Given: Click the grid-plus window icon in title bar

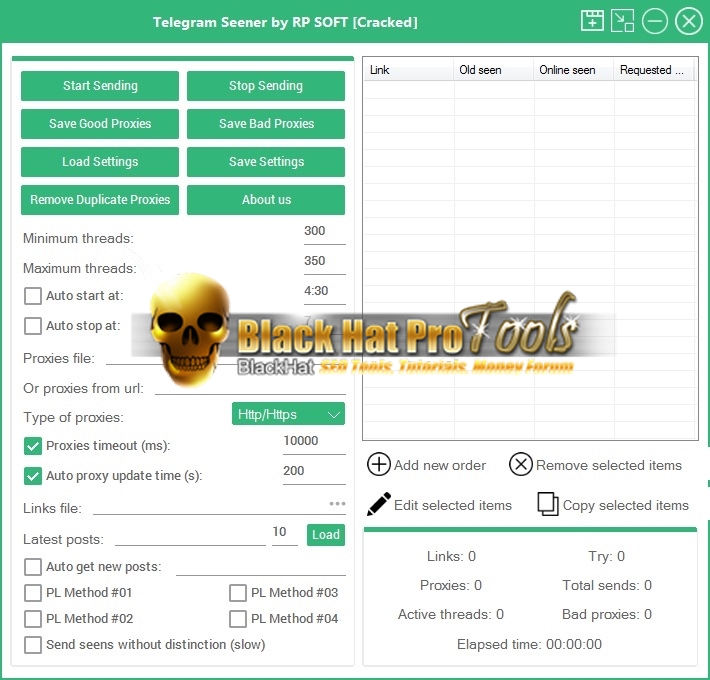Looking at the screenshot, I should [x=592, y=21].
